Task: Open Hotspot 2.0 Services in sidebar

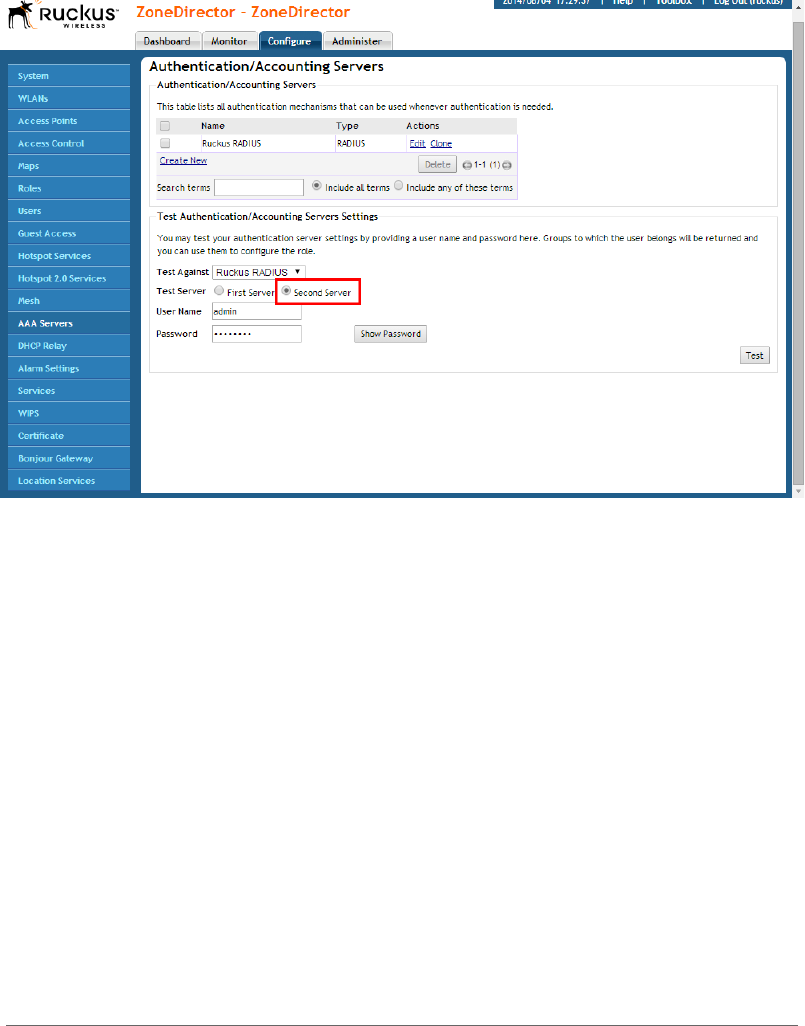Action: point(69,278)
